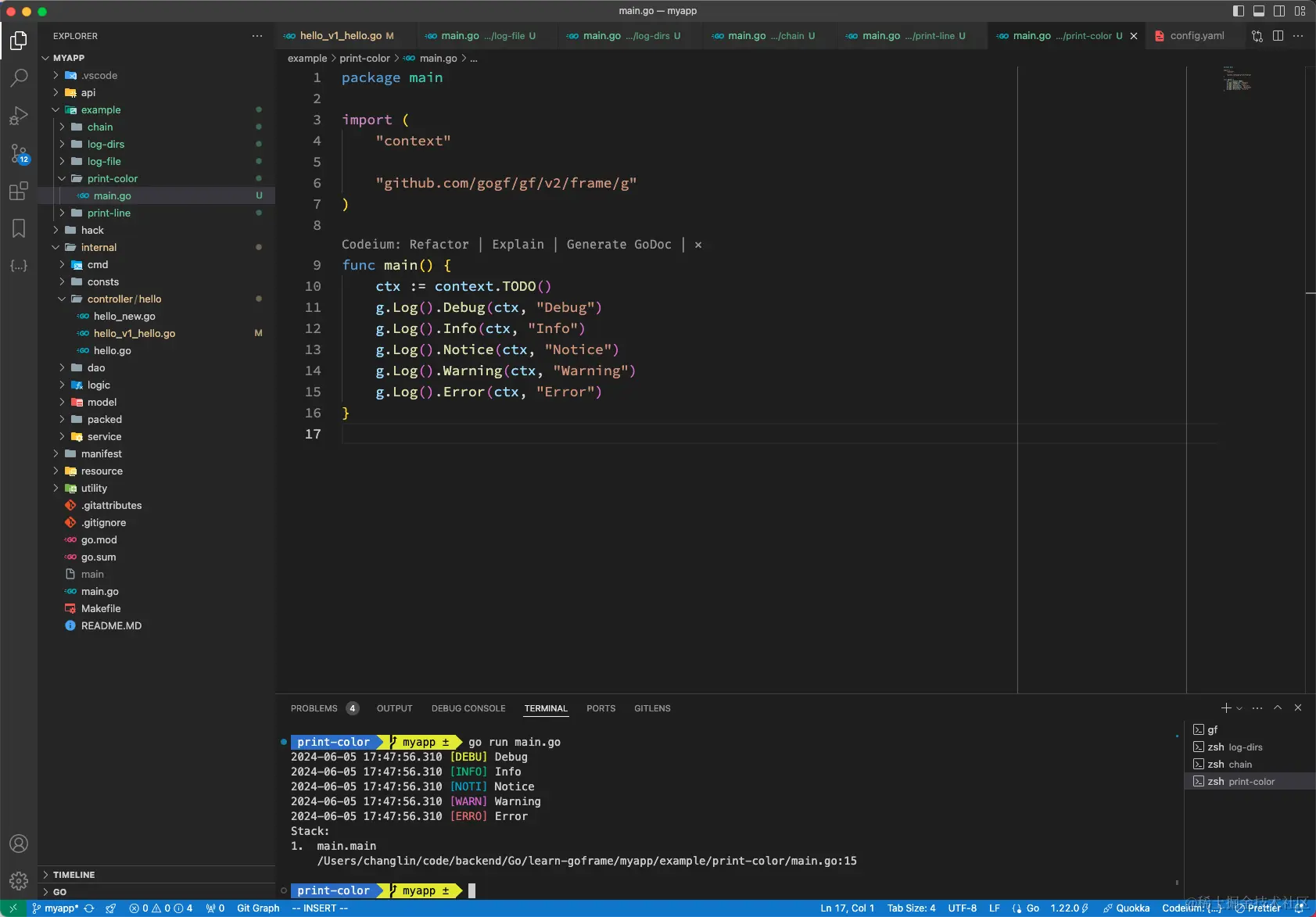Viewport: 1316px width, 917px height.
Task: Click errors and warnings count in status bar
Action: point(161,908)
